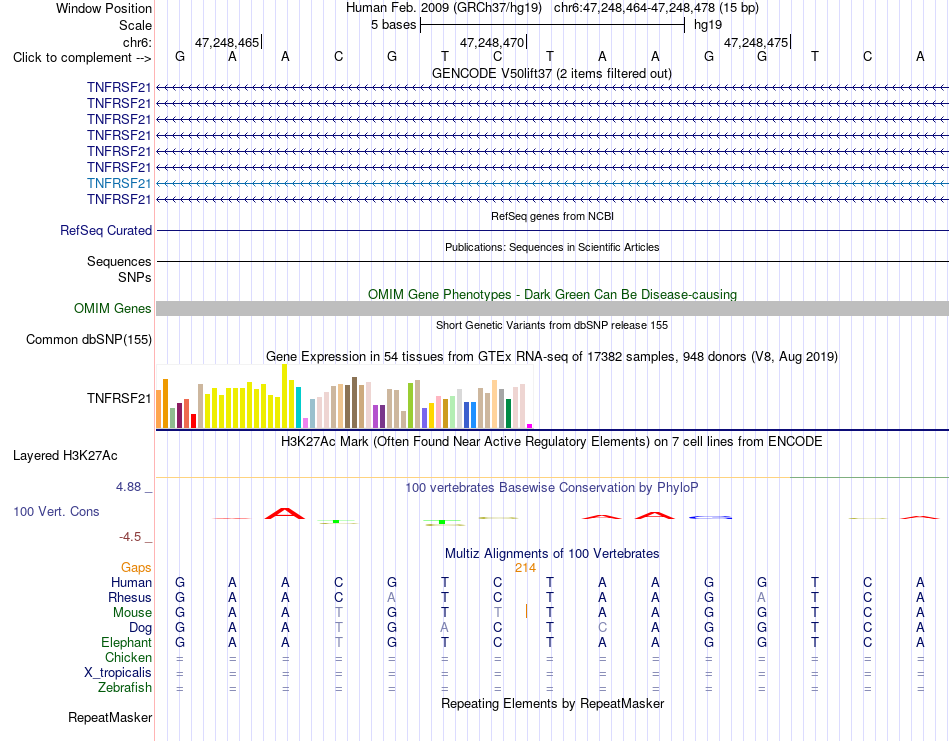Click the Human species label
The image size is (950, 741).
pyautogui.click(x=131, y=582)
